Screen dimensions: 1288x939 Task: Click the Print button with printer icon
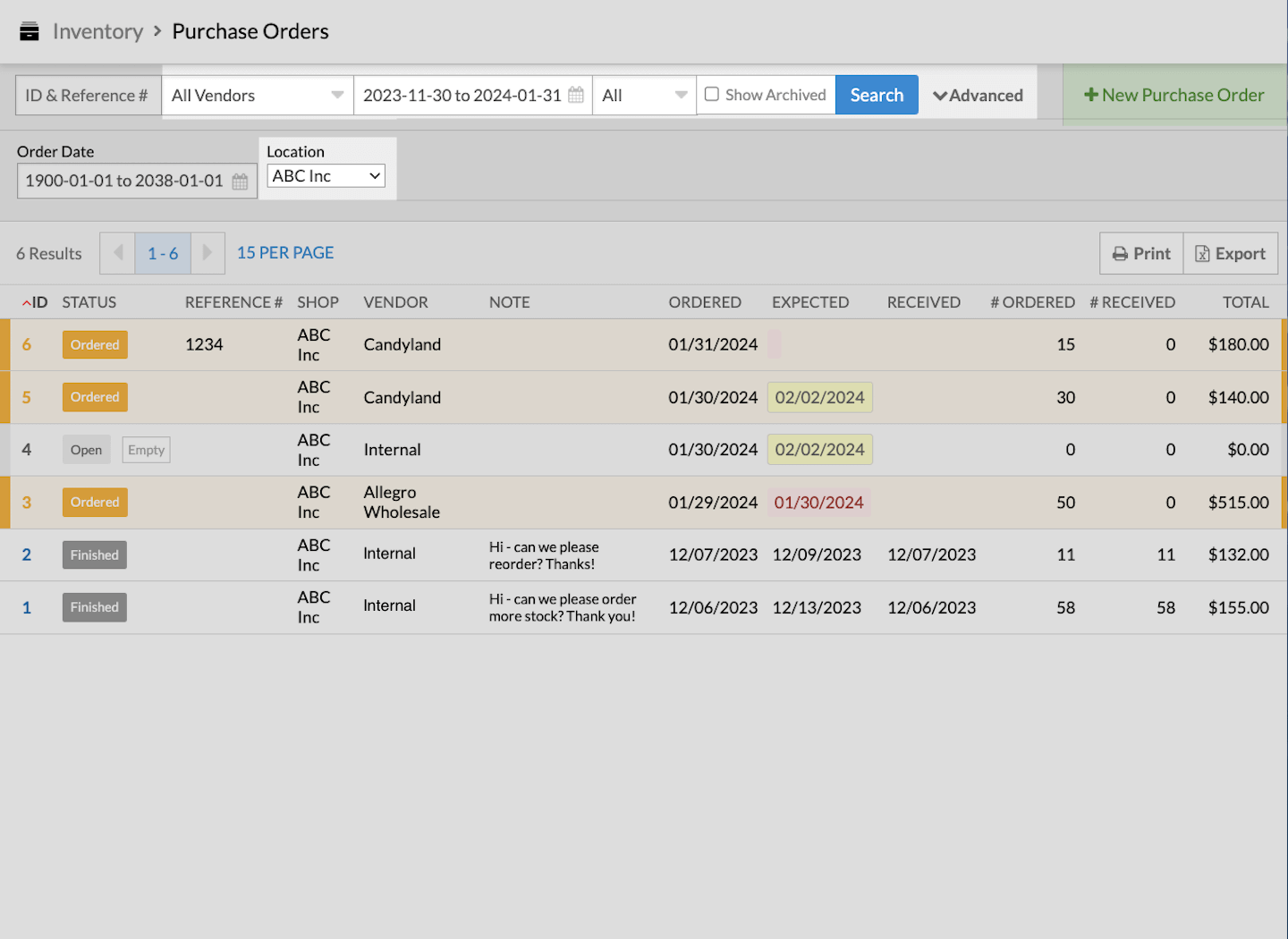click(1141, 254)
